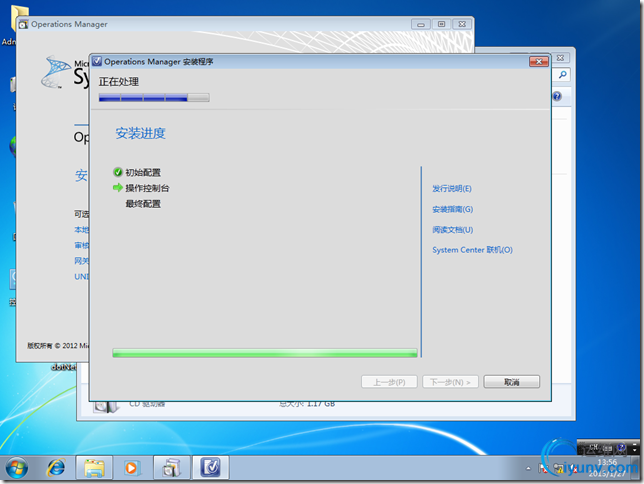Switch to Operations Manager setup taskbar item

[x=210, y=468]
